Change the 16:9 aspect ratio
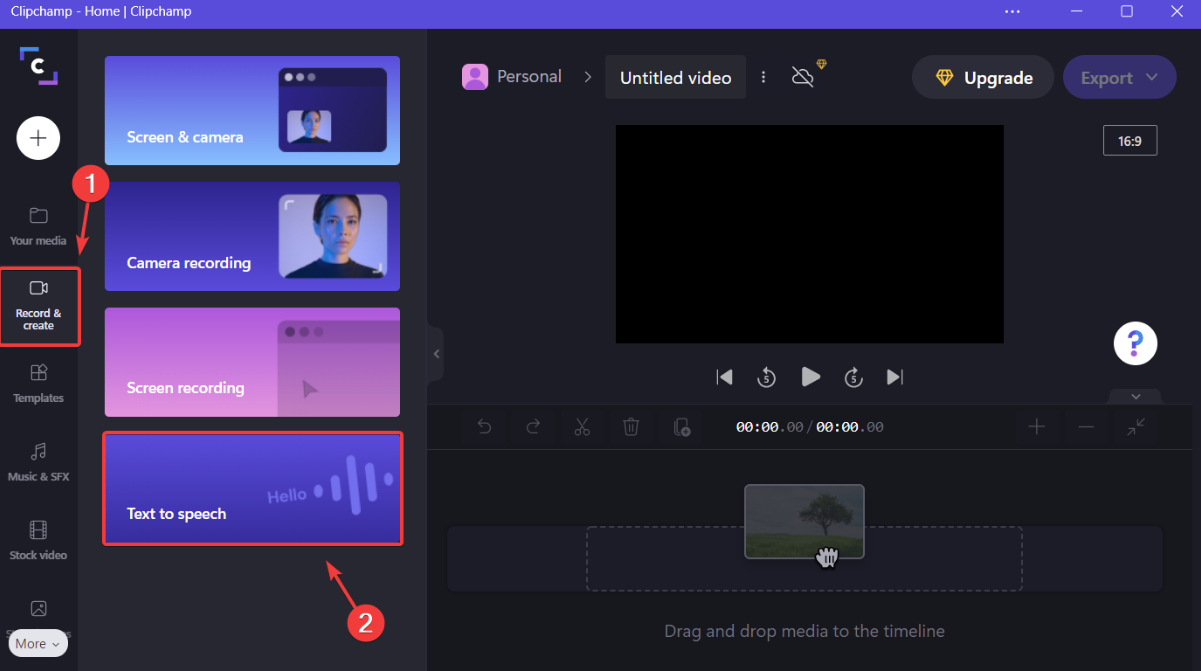Screen dimensions: 1201x671 point(1130,141)
